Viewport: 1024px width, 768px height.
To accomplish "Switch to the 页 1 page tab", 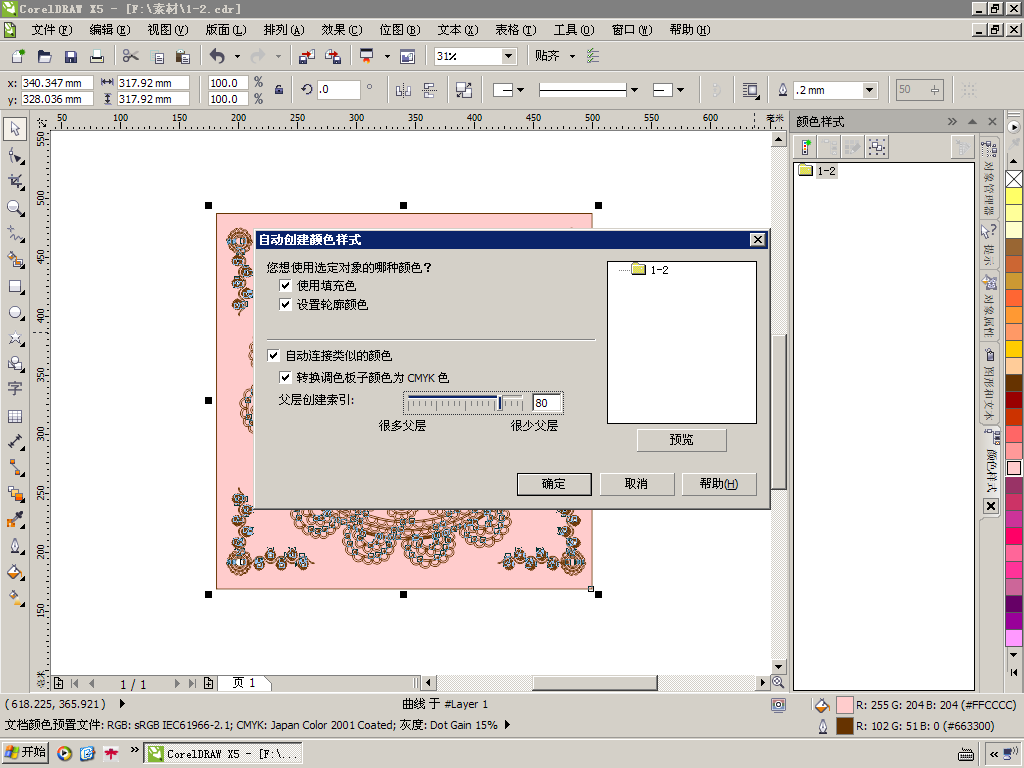I will [244, 683].
